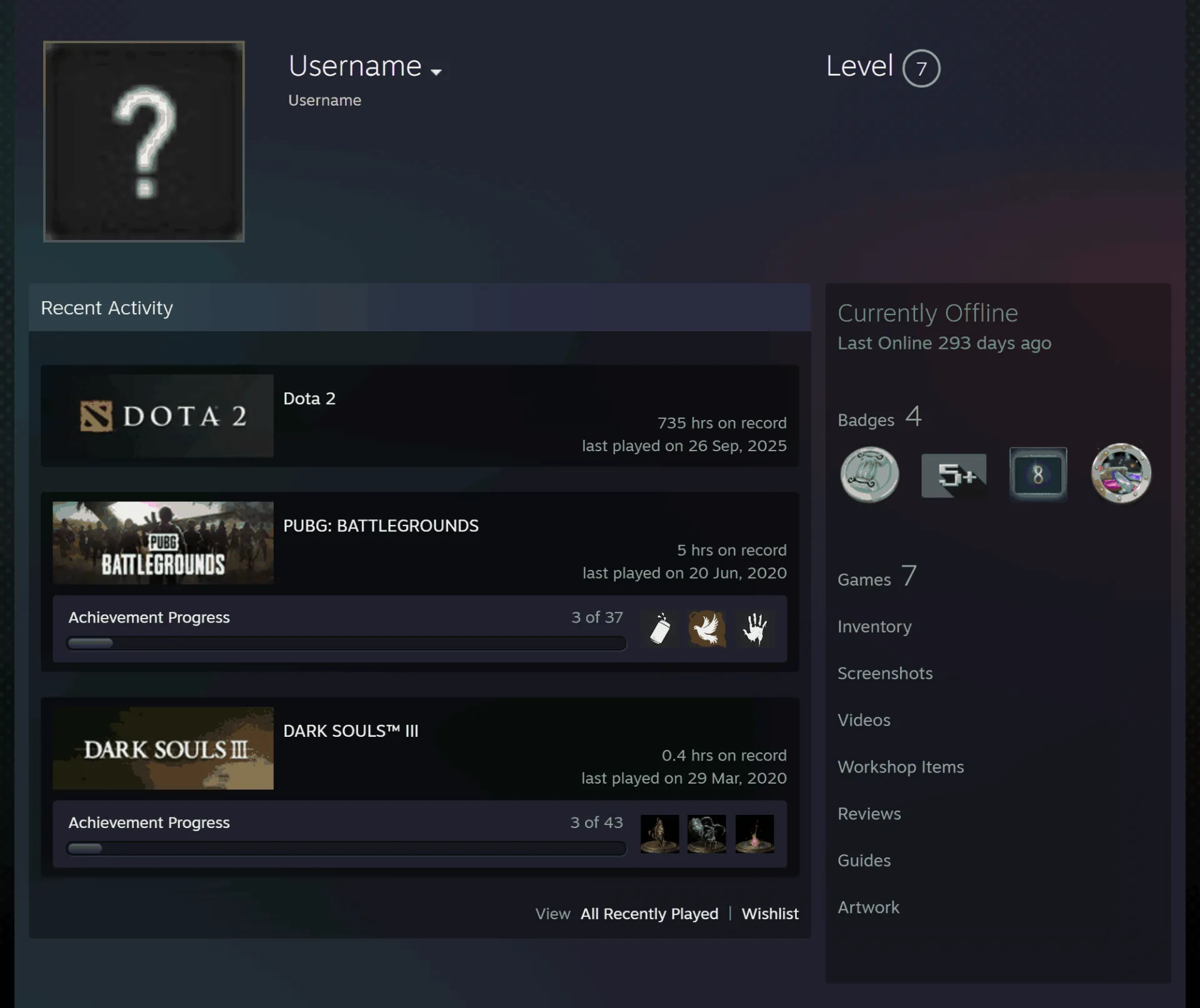Click the PUBG achievement progress bar
The width and height of the screenshot is (1200, 1008).
(x=346, y=643)
